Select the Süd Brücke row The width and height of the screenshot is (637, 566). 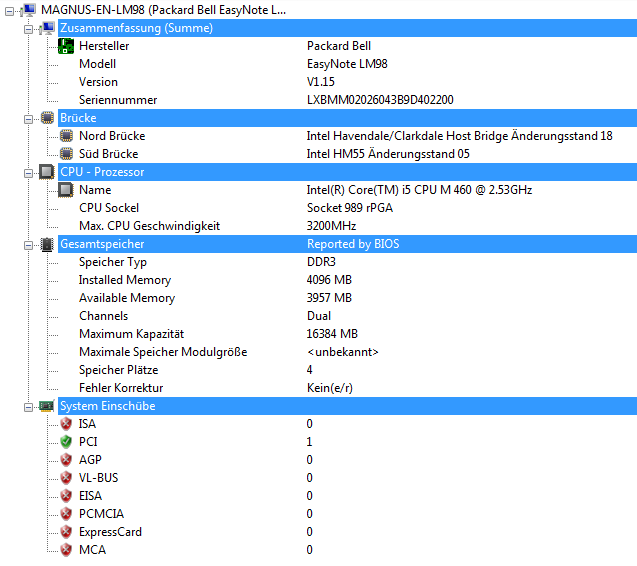click(347, 154)
